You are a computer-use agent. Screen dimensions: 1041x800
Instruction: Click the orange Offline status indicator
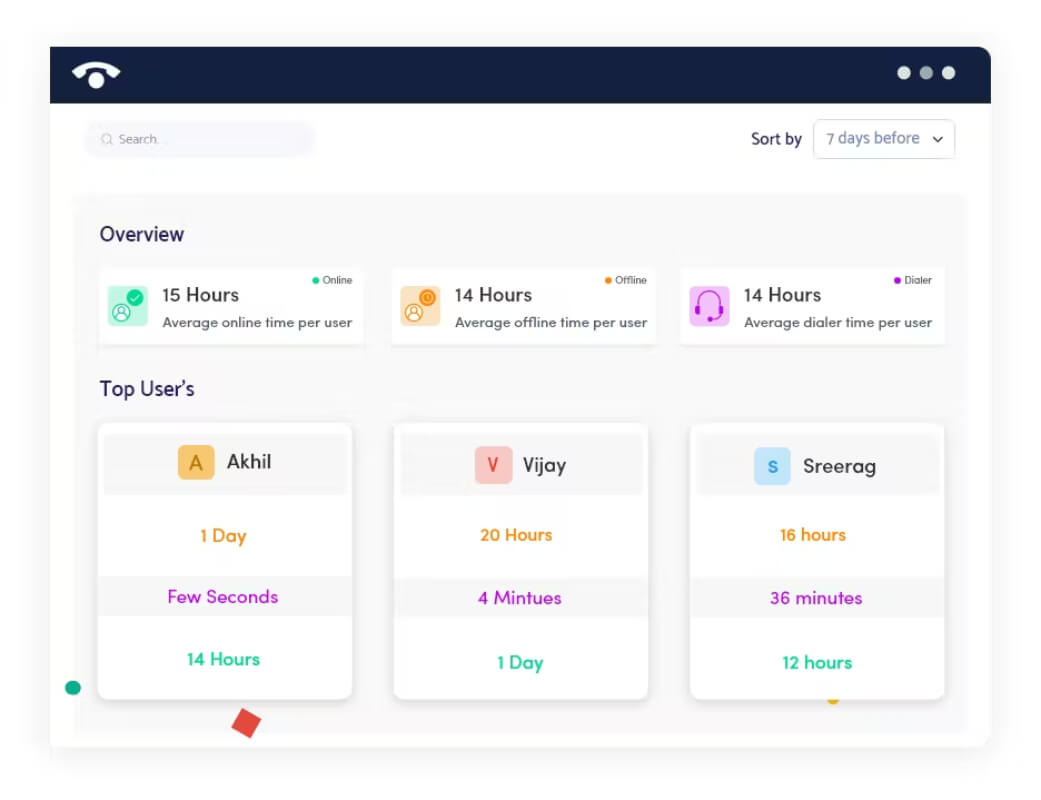625,280
